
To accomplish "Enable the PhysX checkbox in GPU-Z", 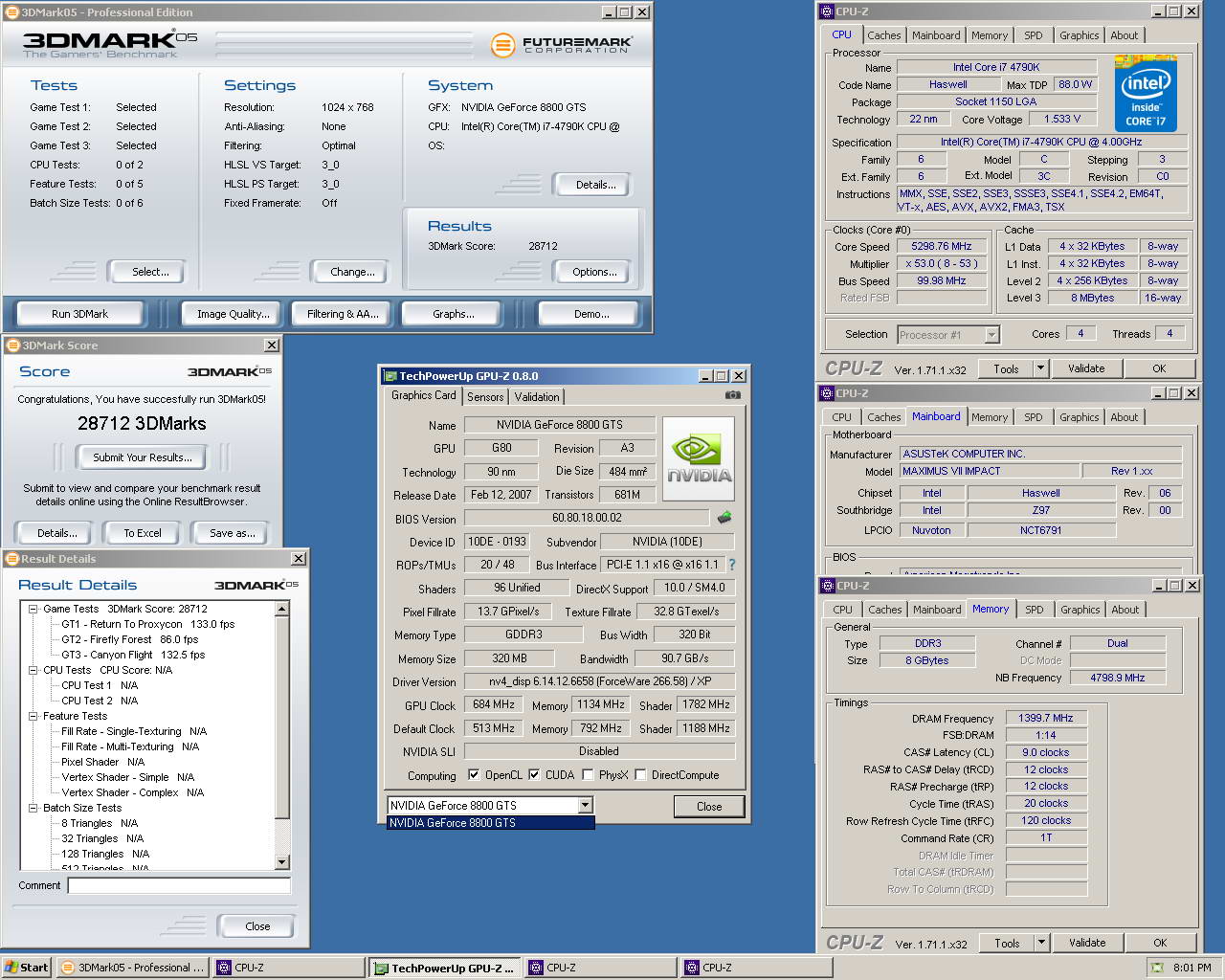I will 588,775.
